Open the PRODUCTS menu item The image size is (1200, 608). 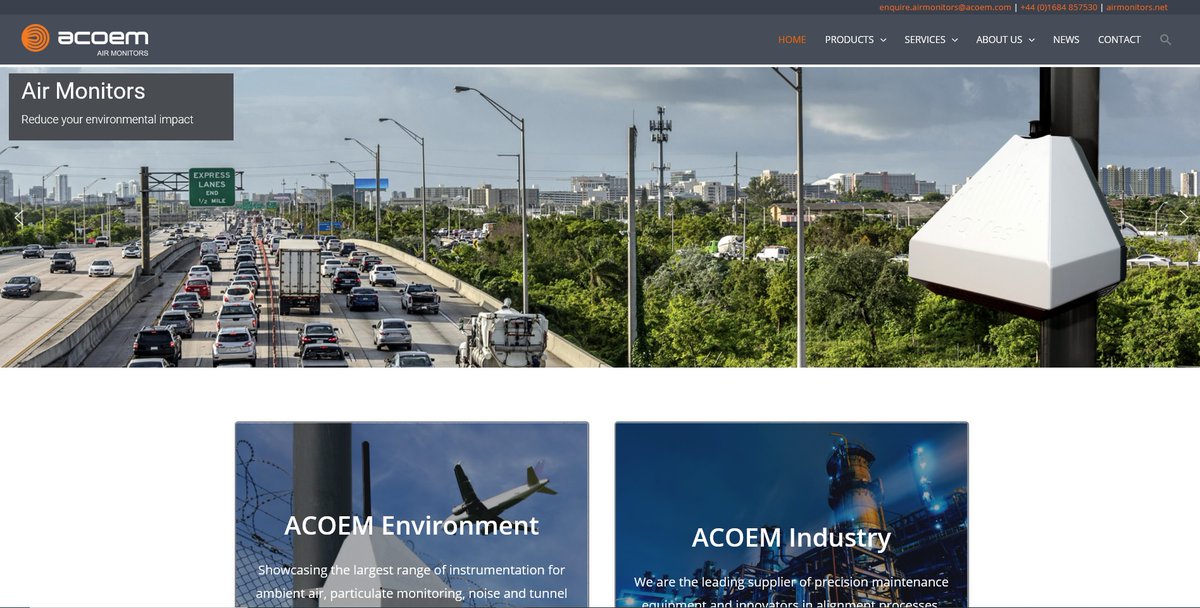pyautogui.click(x=849, y=40)
